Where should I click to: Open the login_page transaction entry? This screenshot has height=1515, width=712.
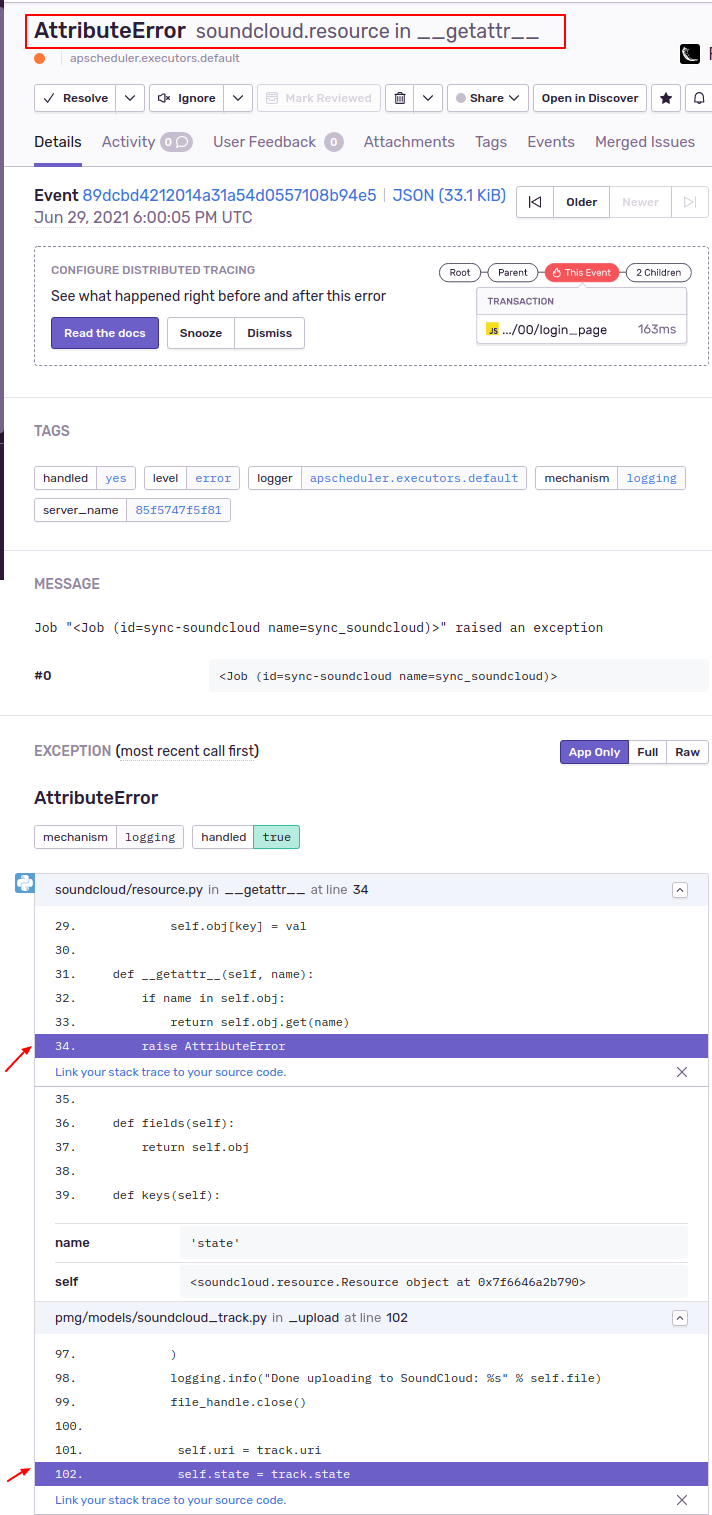point(581,329)
